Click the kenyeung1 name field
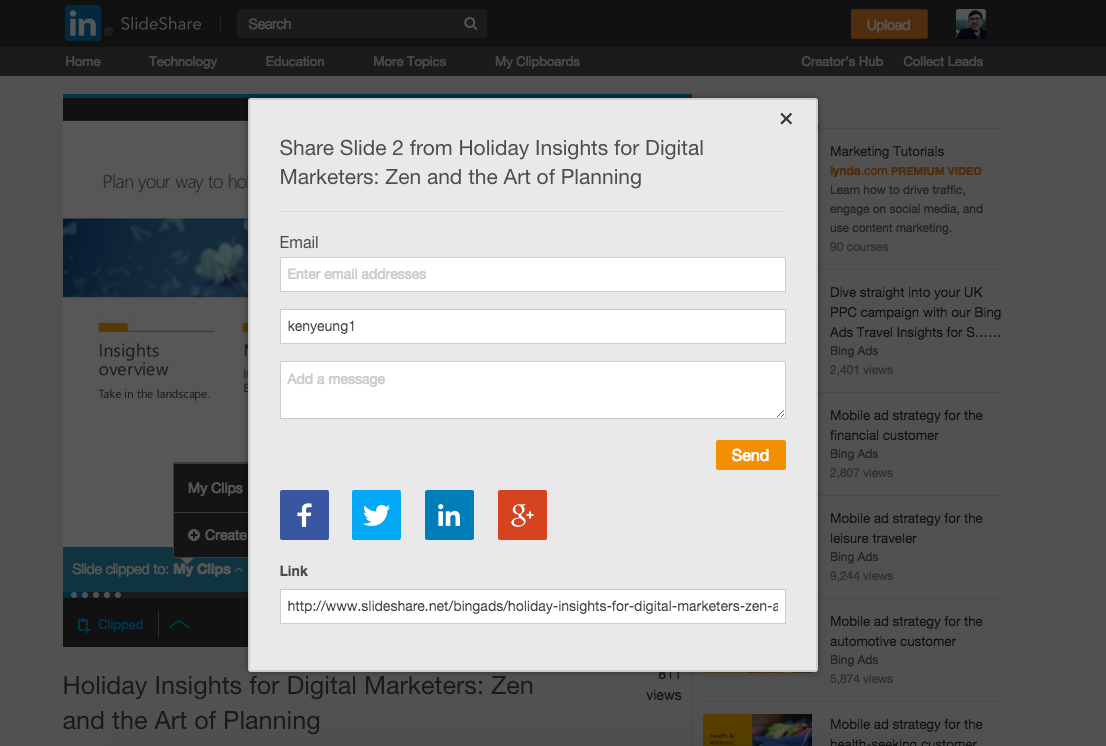Image resolution: width=1106 pixels, height=746 pixels. (533, 326)
